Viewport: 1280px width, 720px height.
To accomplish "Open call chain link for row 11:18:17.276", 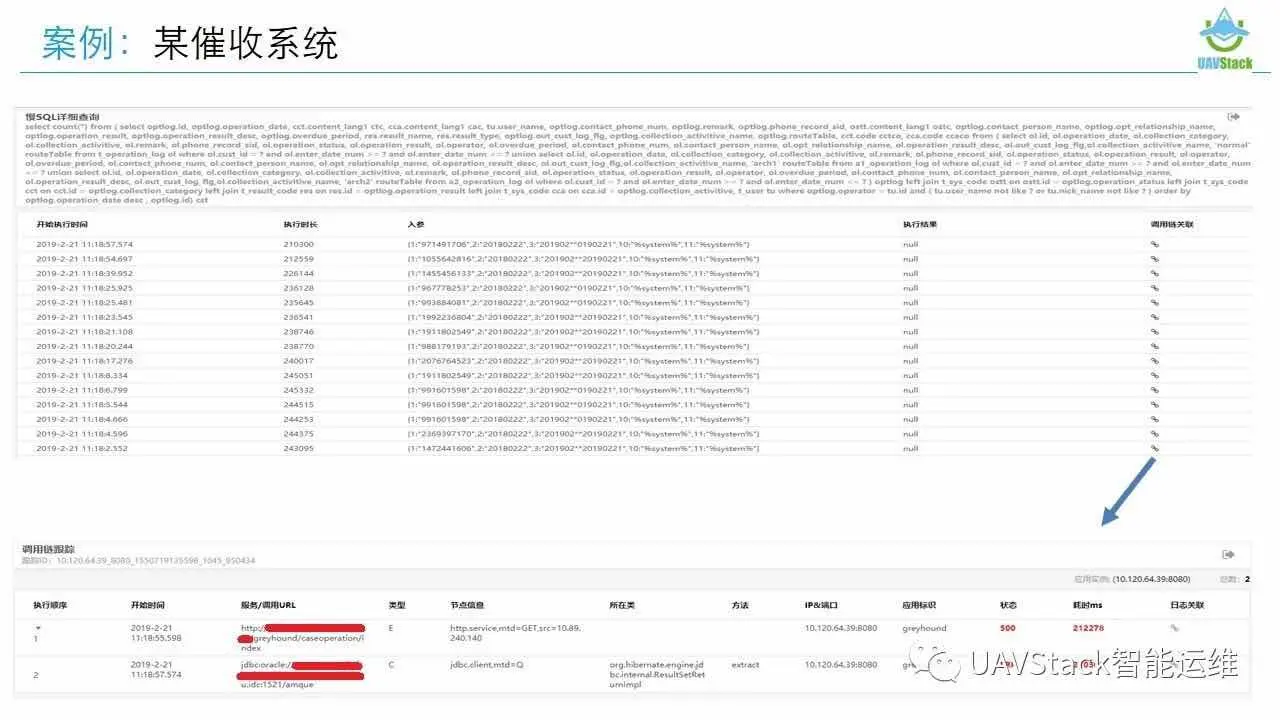I will [1155, 361].
